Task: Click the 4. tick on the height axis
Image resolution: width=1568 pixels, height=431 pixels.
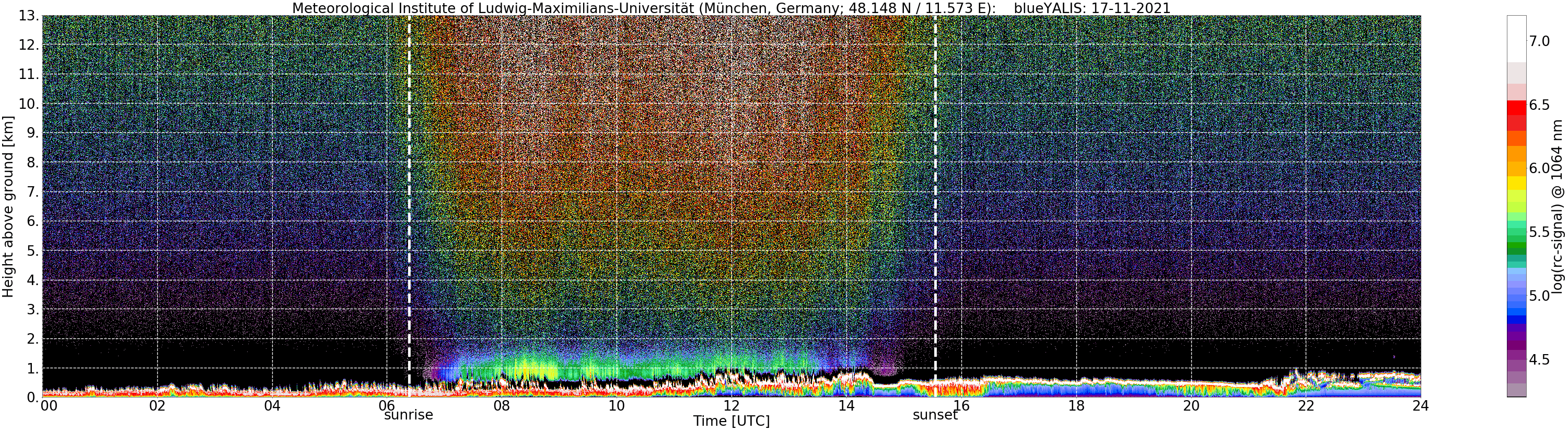Action: (x=32, y=280)
